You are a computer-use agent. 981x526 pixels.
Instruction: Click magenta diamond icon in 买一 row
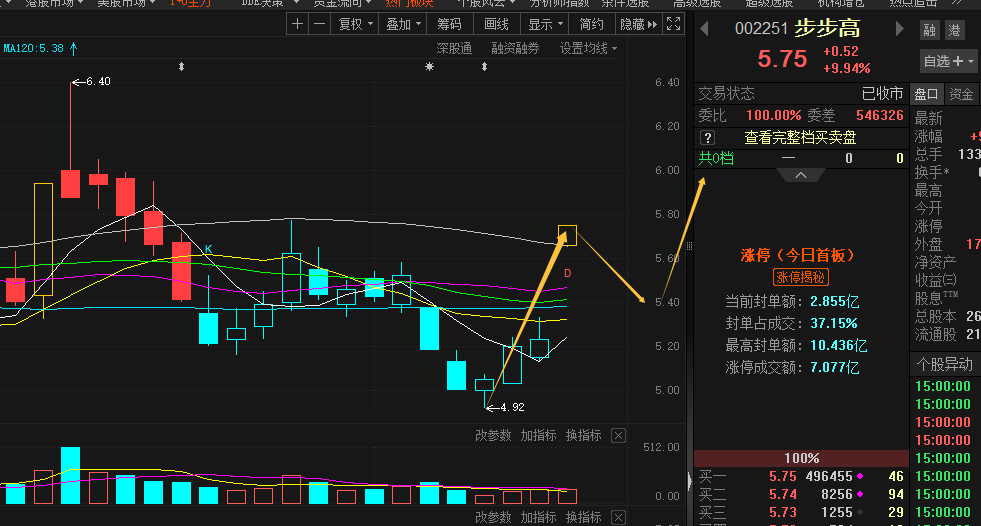pos(860,477)
